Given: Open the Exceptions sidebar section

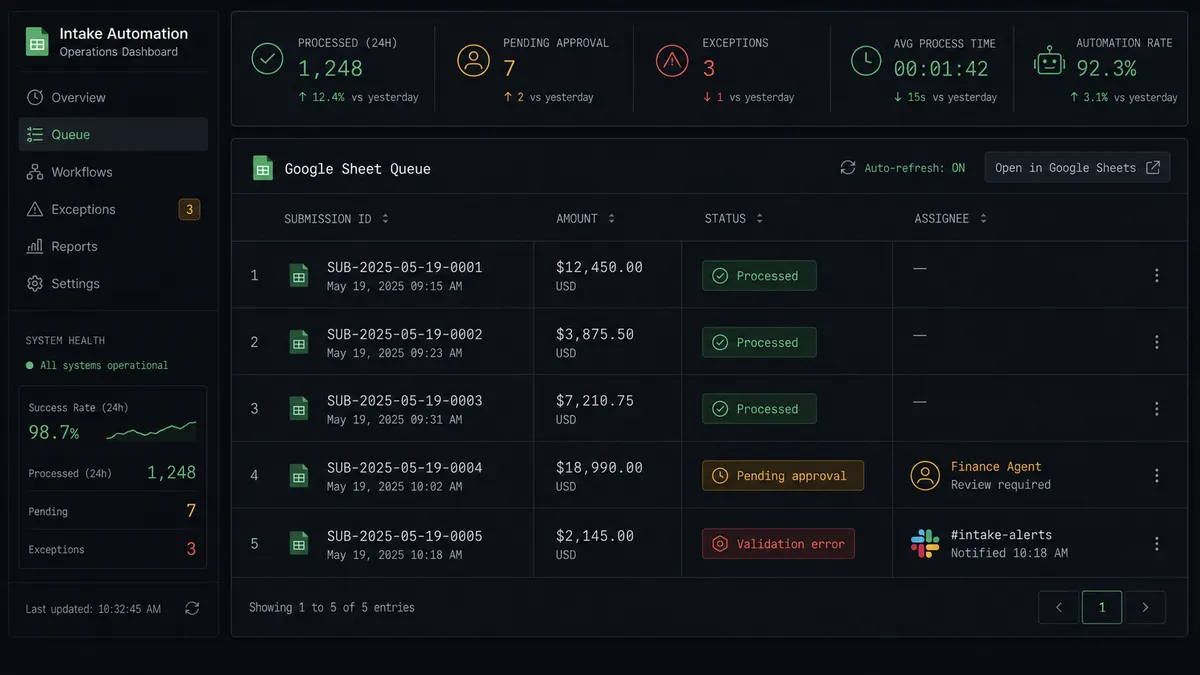Looking at the screenshot, I should (113, 209).
